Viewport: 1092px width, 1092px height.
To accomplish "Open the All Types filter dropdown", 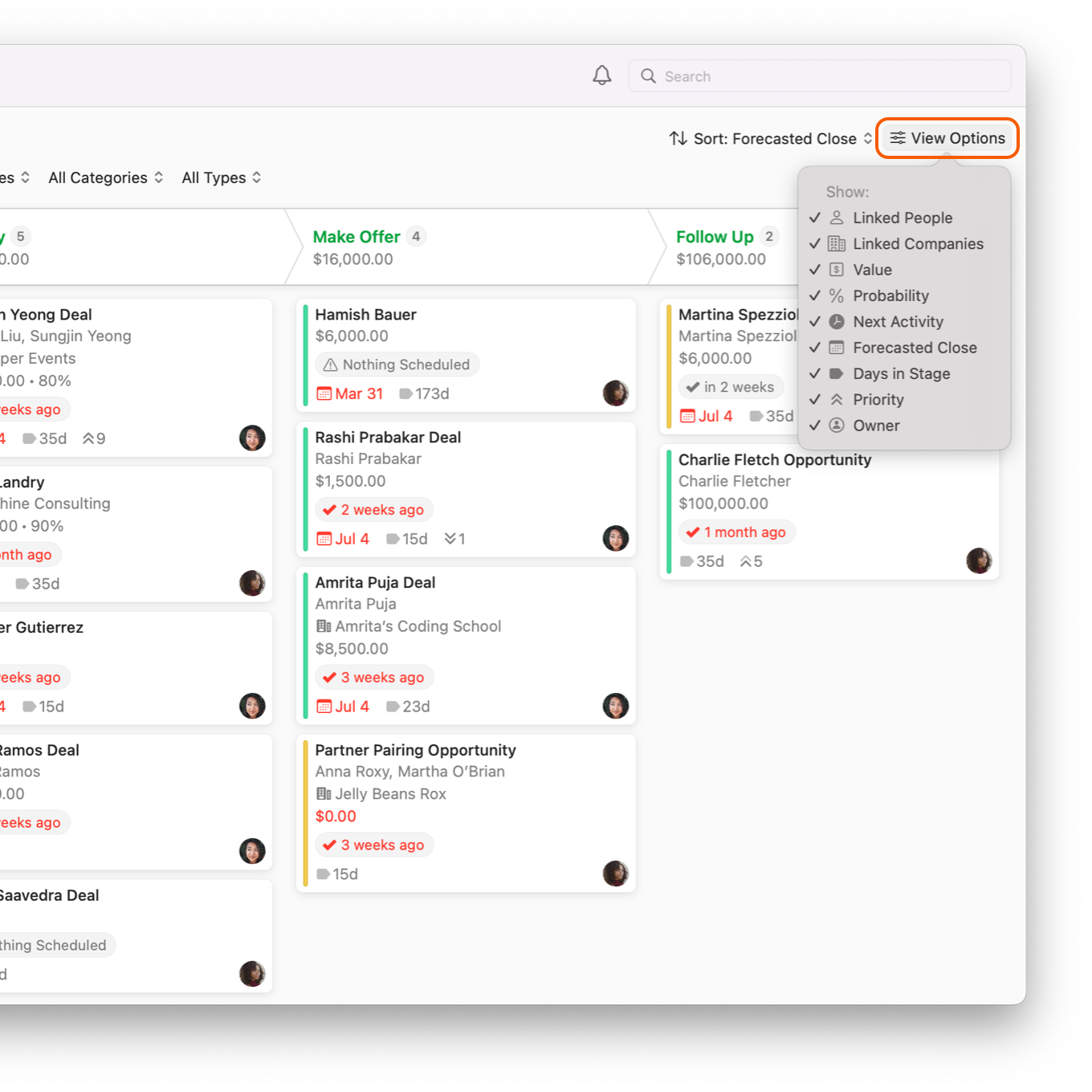I will (221, 177).
